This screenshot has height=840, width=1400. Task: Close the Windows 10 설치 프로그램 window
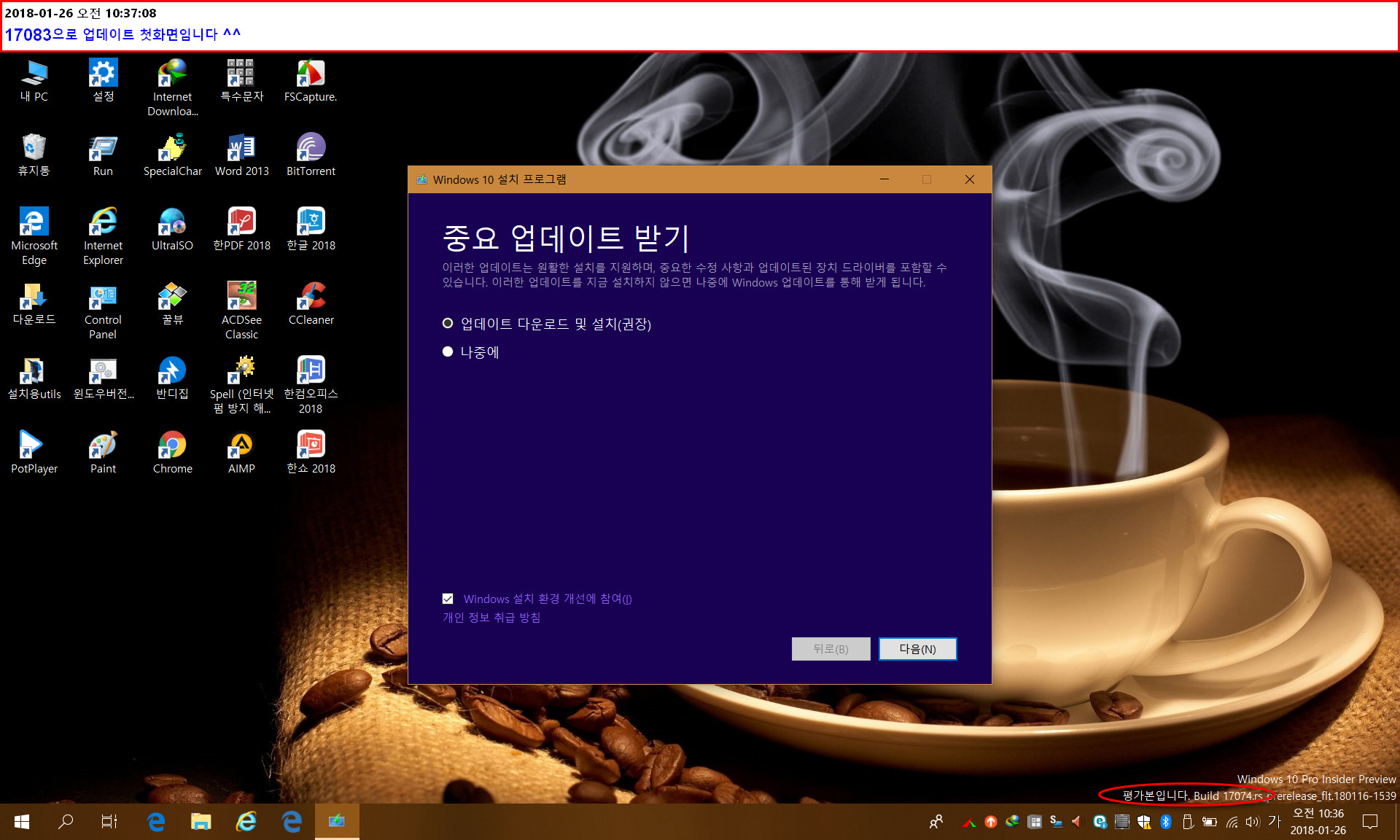click(x=970, y=179)
